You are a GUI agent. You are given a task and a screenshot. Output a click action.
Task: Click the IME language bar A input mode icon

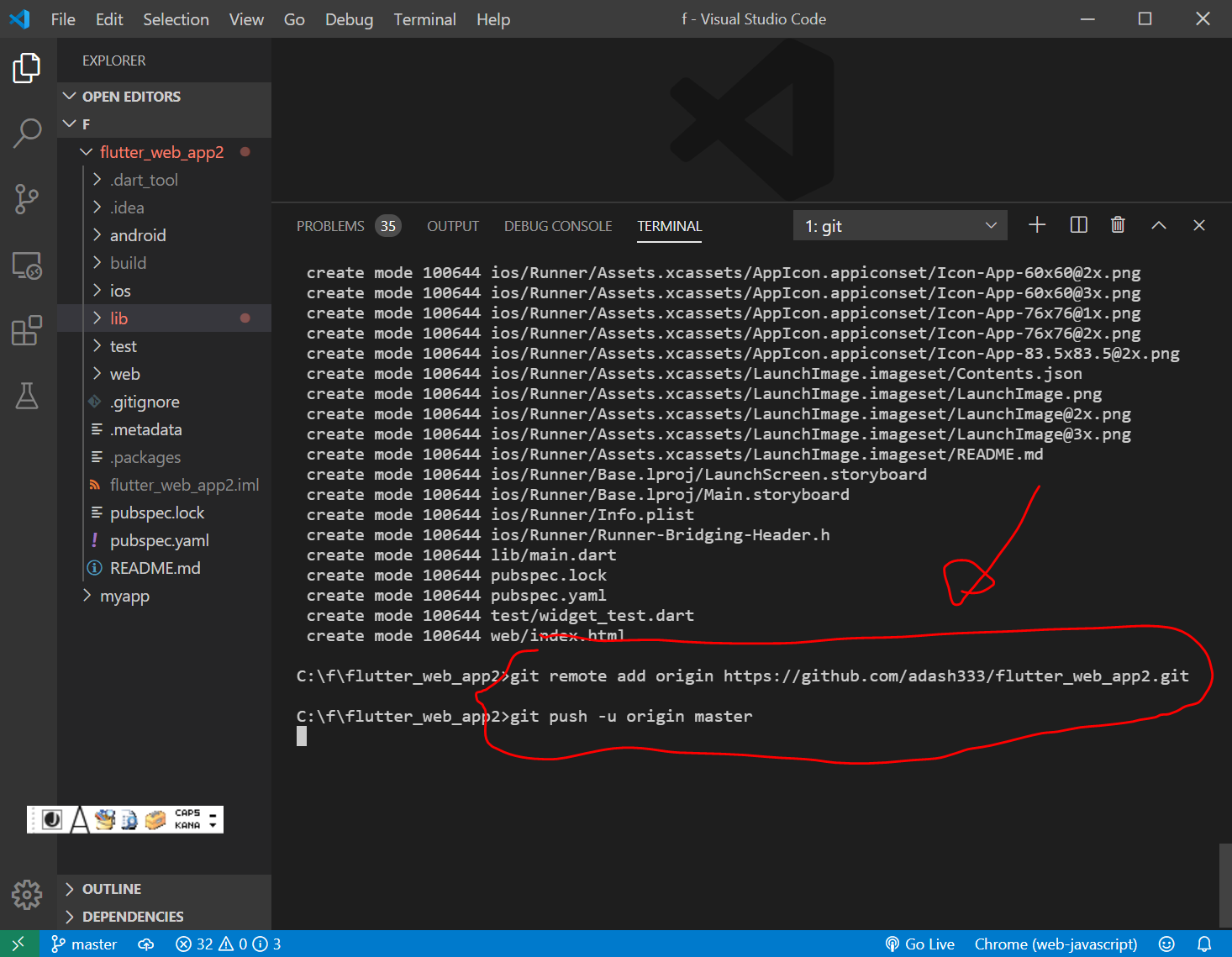[x=79, y=819]
